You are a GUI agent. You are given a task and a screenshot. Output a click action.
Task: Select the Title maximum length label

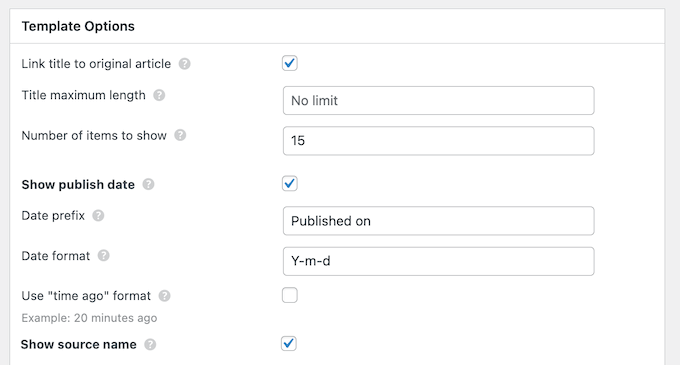coord(84,95)
